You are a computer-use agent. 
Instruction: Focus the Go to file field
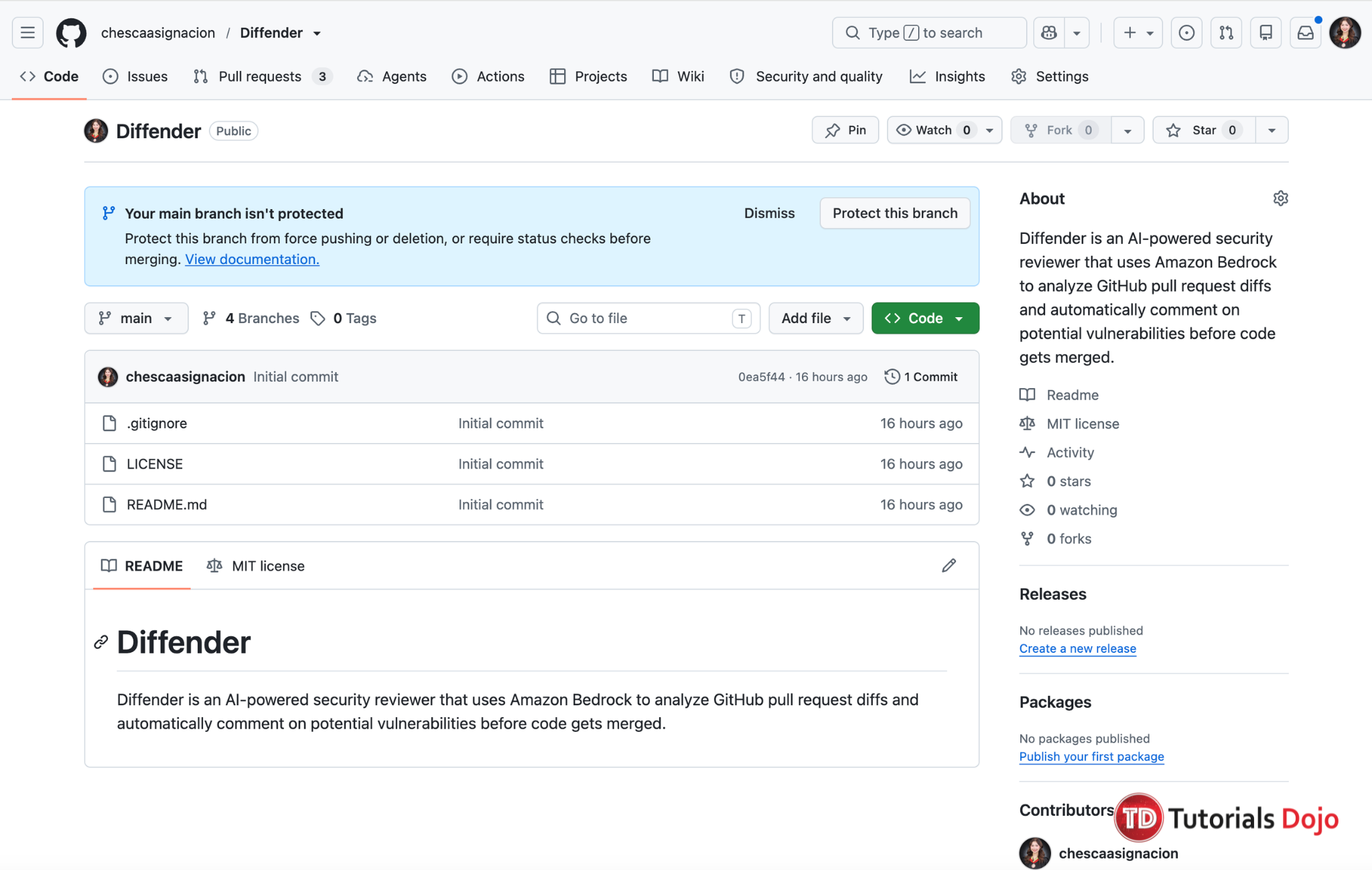tap(648, 318)
